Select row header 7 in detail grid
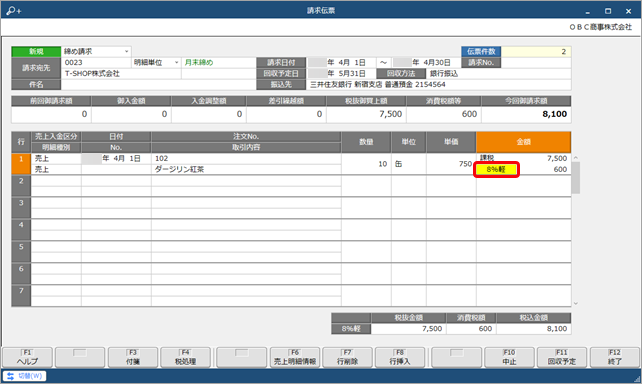The width and height of the screenshot is (642, 384). 21,296
